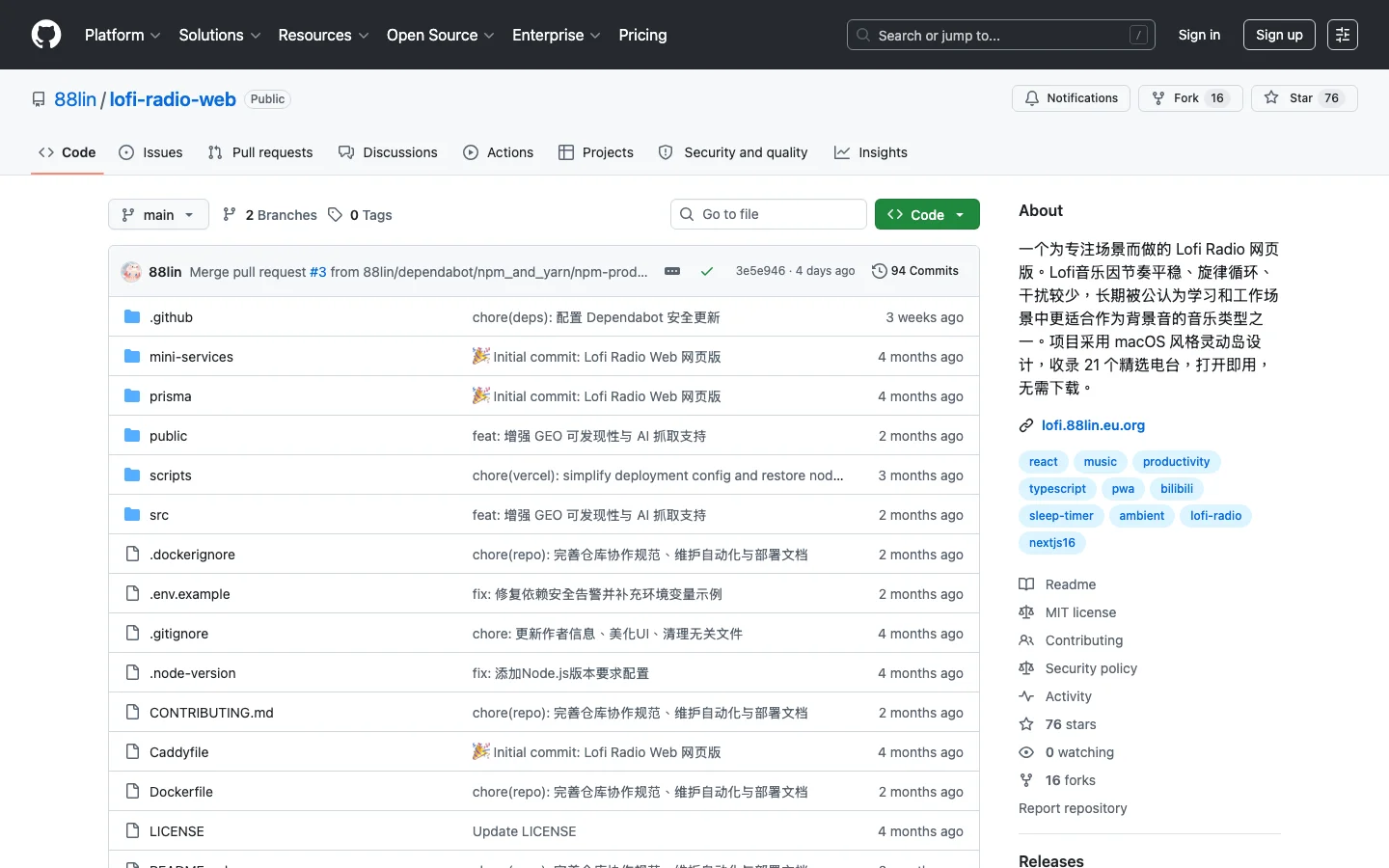Click the book icon next to Readme

point(1026,584)
